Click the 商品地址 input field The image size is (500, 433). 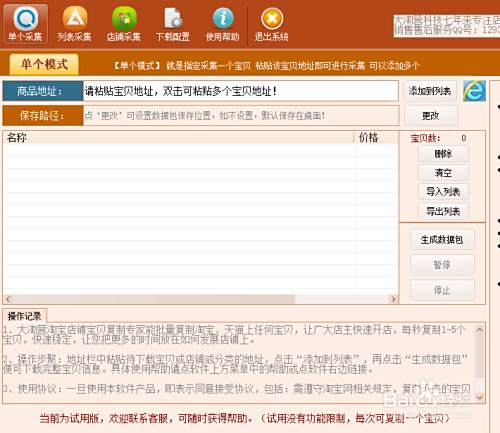click(241, 91)
